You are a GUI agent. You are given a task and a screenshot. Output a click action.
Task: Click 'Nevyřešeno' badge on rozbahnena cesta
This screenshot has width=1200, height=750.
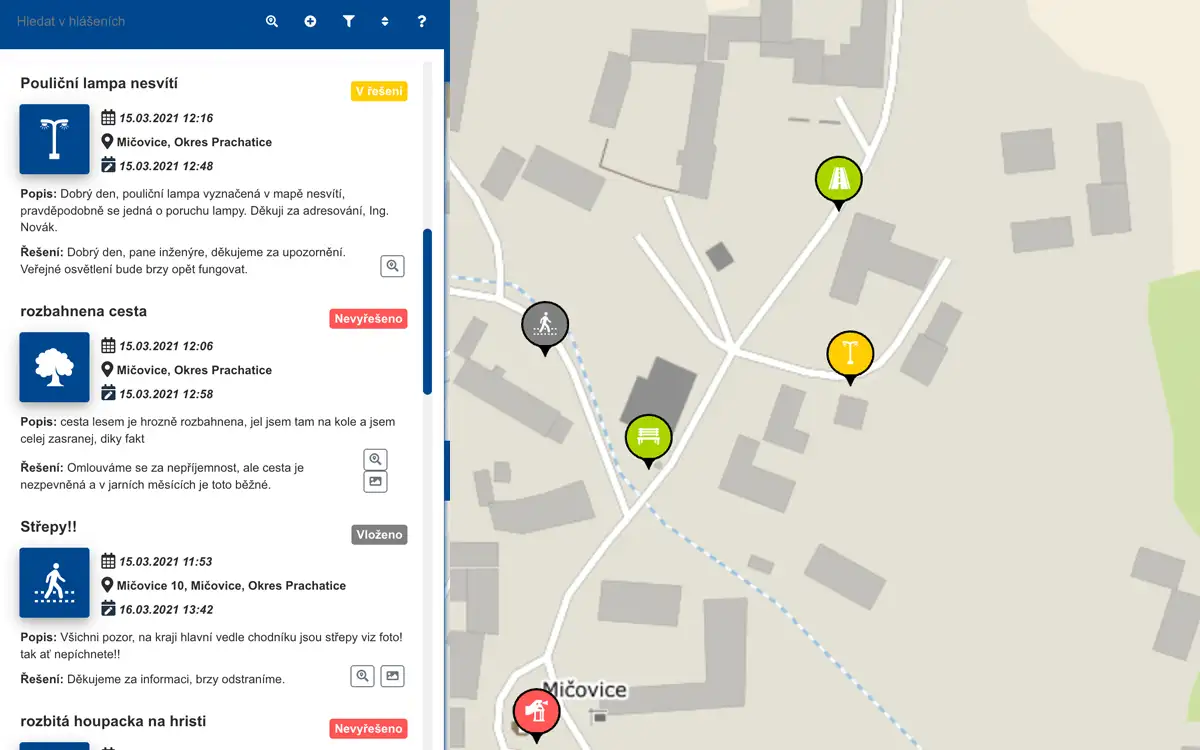tap(369, 319)
